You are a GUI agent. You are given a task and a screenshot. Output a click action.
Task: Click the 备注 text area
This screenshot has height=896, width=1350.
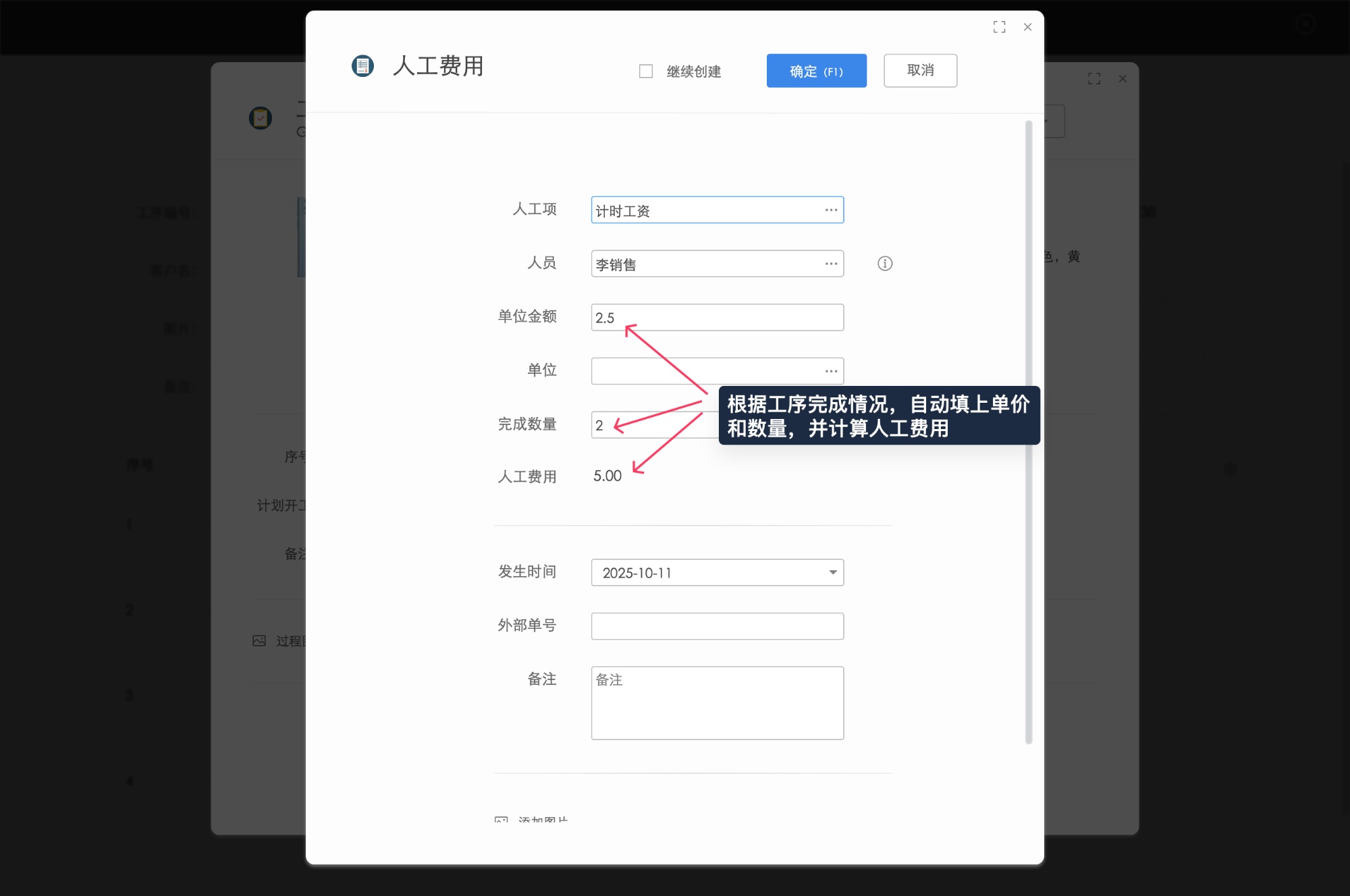click(717, 703)
